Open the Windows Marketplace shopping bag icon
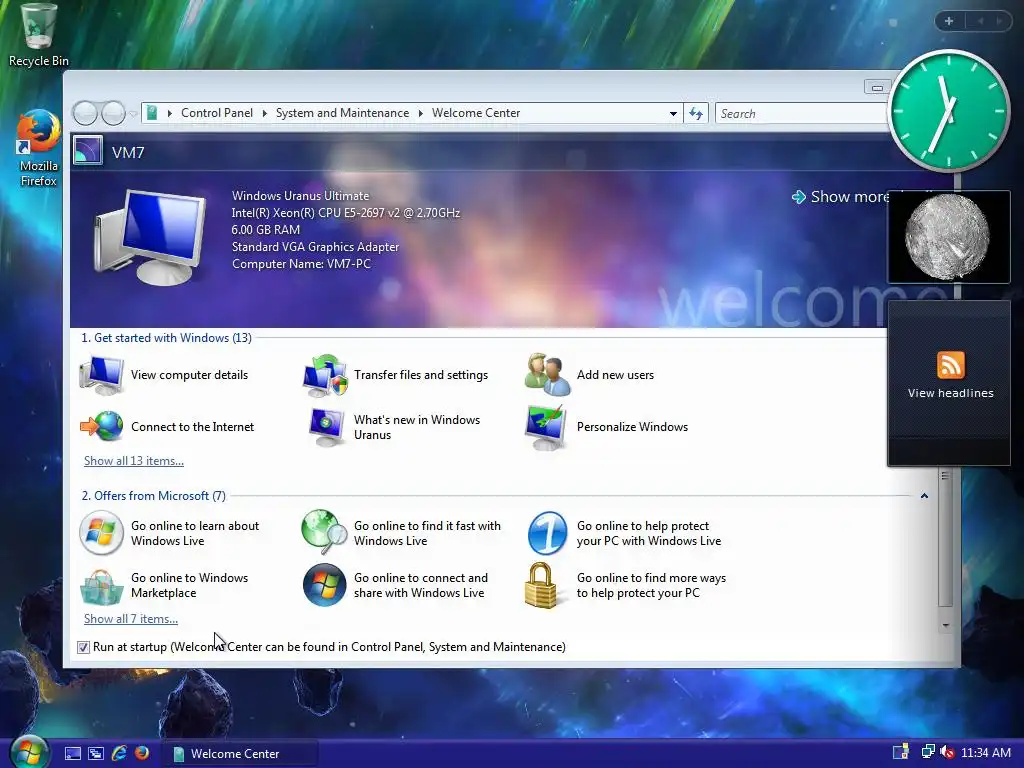This screenshot has width=1024, height=768. point(101,586)
